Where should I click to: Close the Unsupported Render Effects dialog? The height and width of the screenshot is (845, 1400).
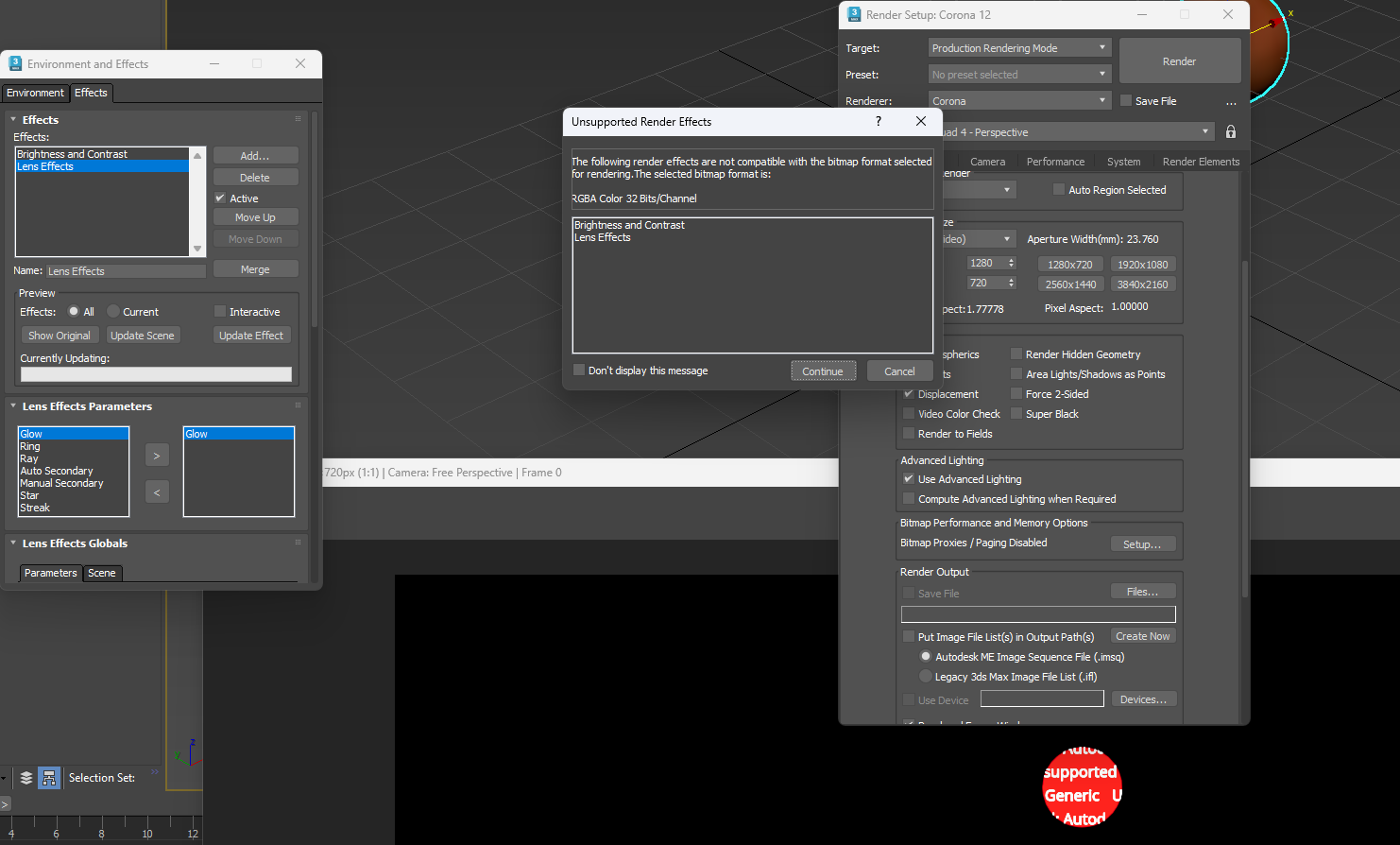[921, 121]
